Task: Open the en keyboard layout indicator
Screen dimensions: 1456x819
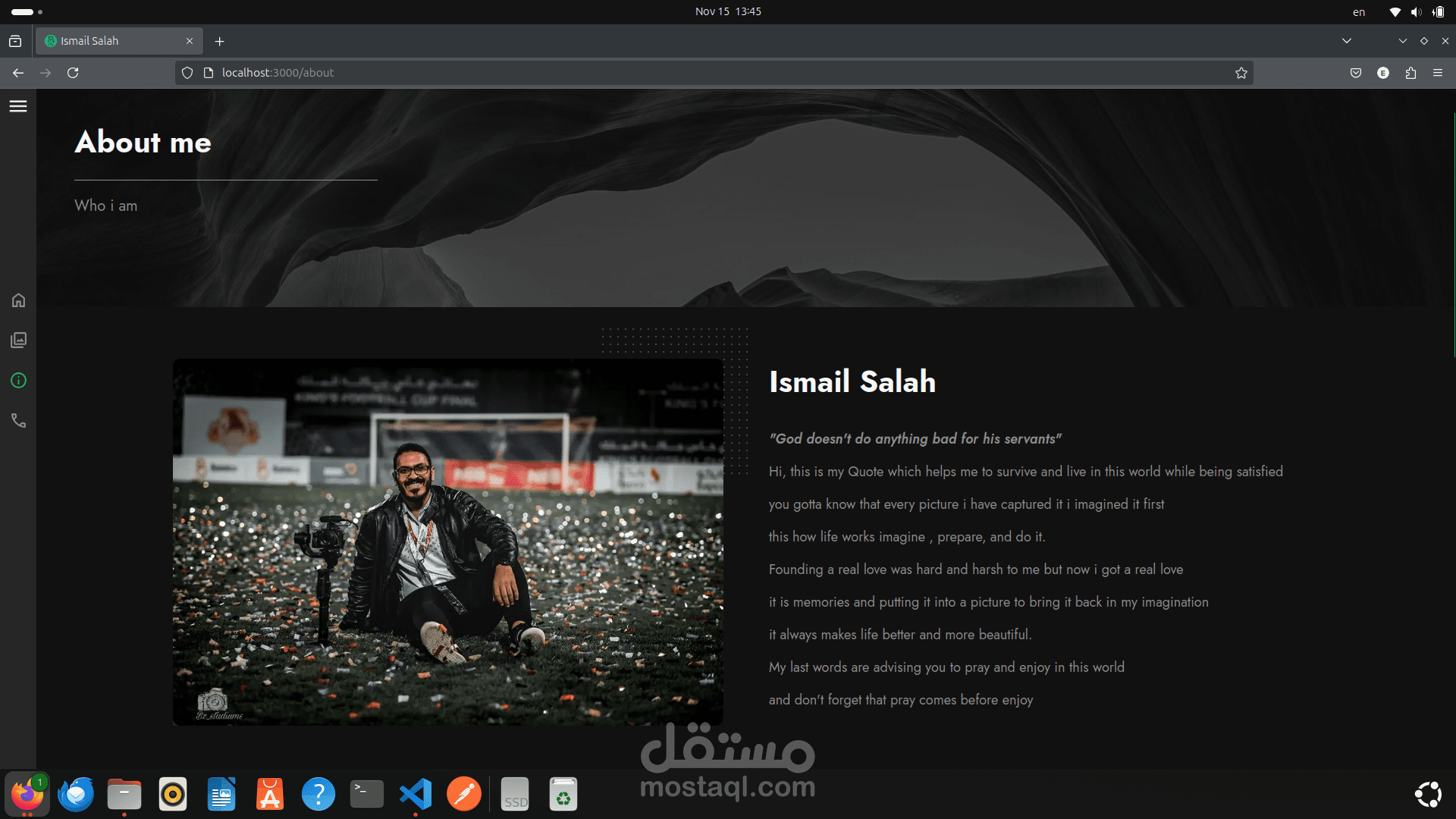Action: pos(1359,12)
